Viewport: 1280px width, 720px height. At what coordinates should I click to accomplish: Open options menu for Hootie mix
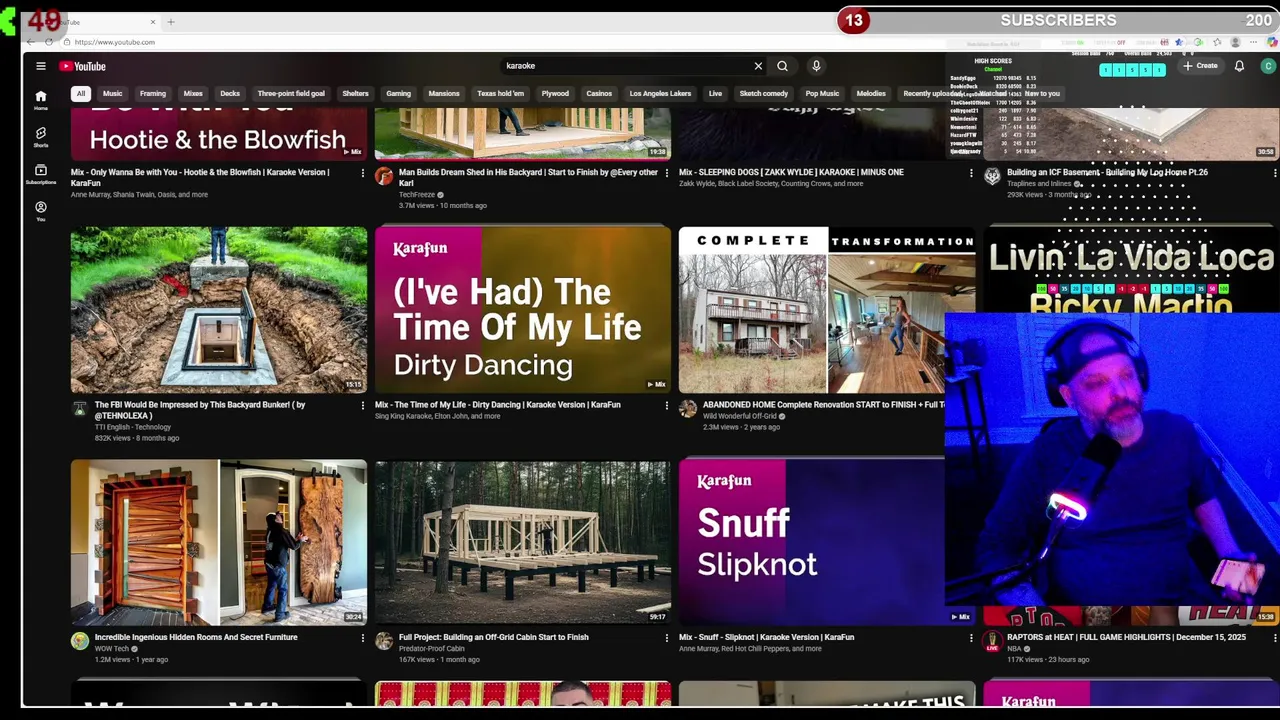[x=363, y=174]
